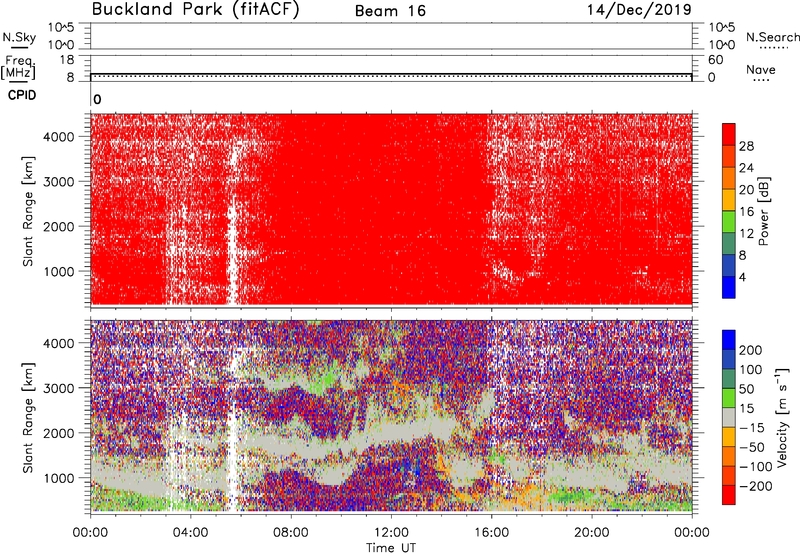Click the blue top of the velocity color bar
This screenshot has width=800, height=554.
coord(729,339)
